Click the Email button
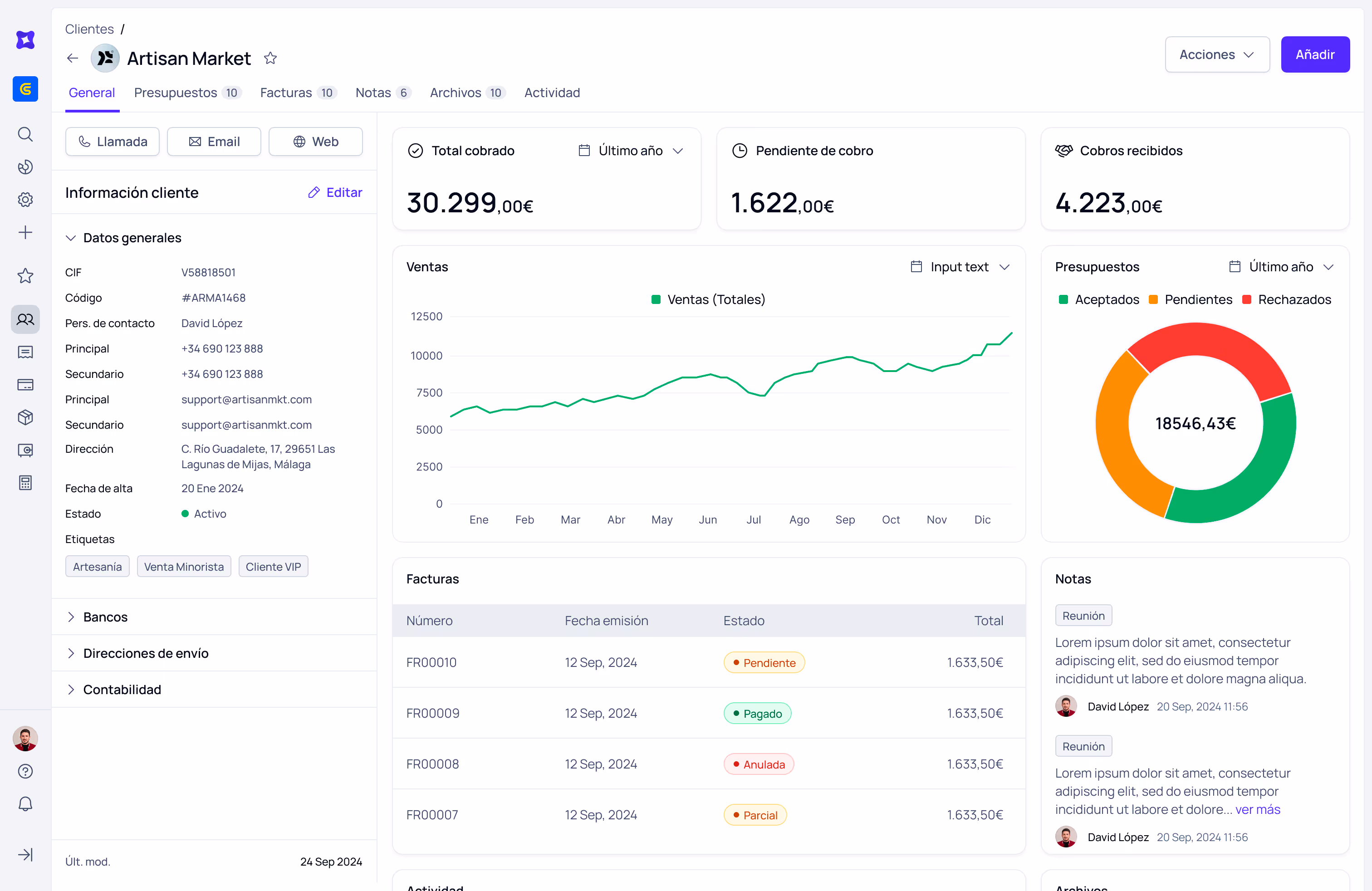Image resolution: width=1372 pixels, height=891 pixels. coord(214,142)
